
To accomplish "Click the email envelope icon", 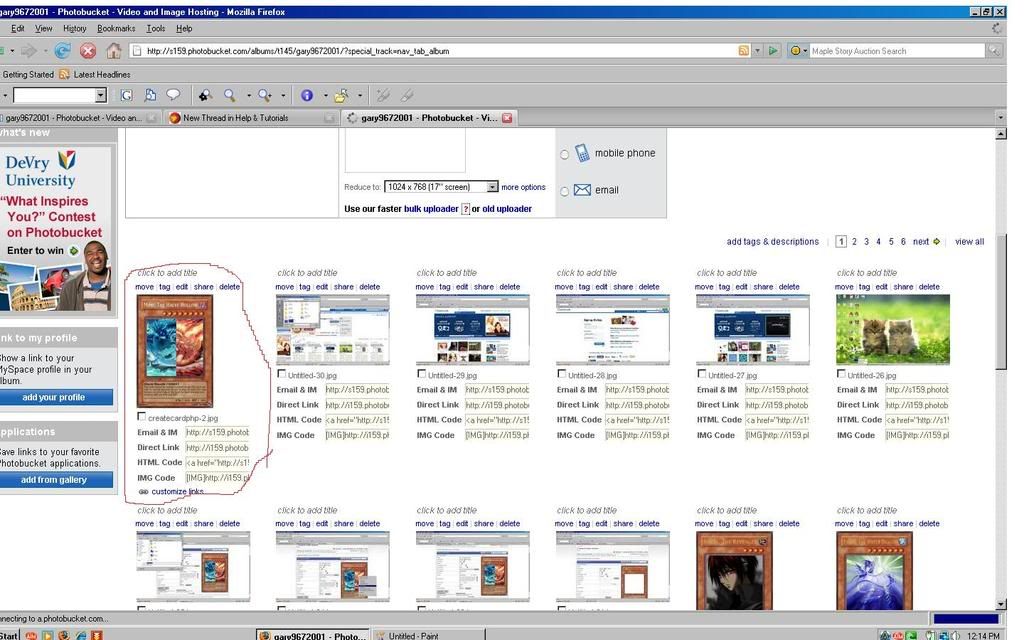I will [x=582, y=190].
